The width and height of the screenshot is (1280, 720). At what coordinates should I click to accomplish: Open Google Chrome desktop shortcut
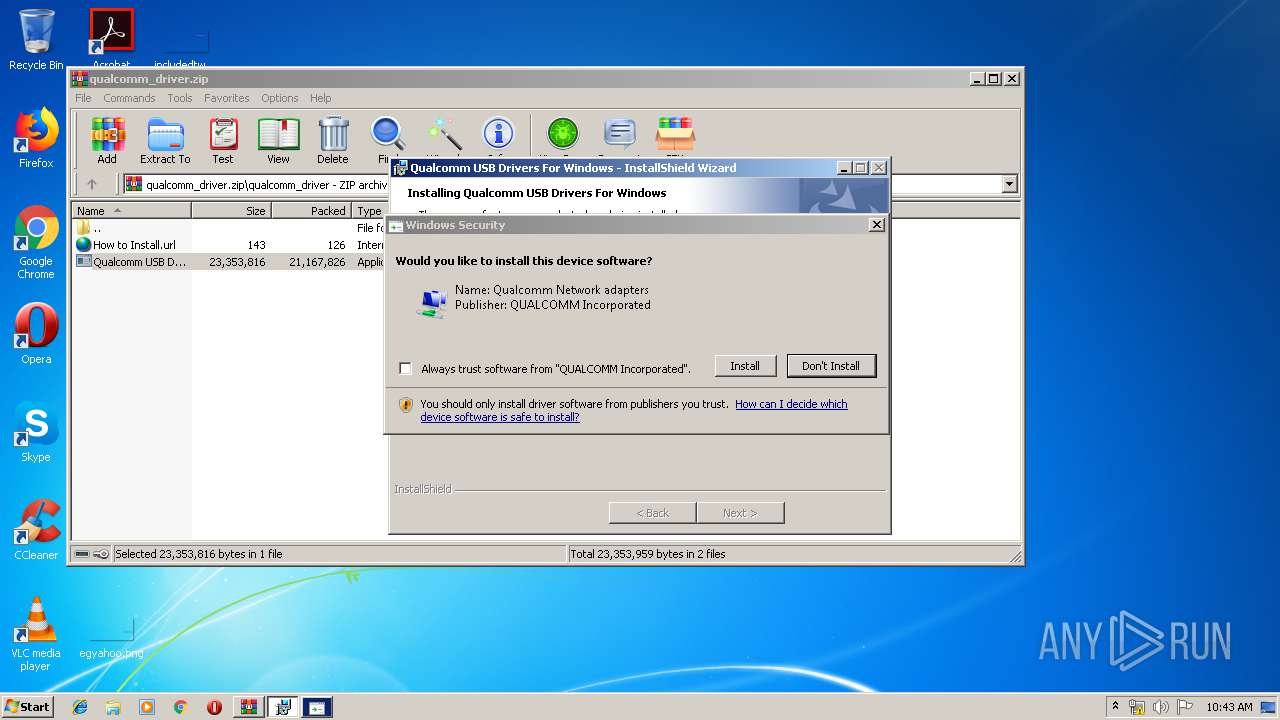pos(36,242)
